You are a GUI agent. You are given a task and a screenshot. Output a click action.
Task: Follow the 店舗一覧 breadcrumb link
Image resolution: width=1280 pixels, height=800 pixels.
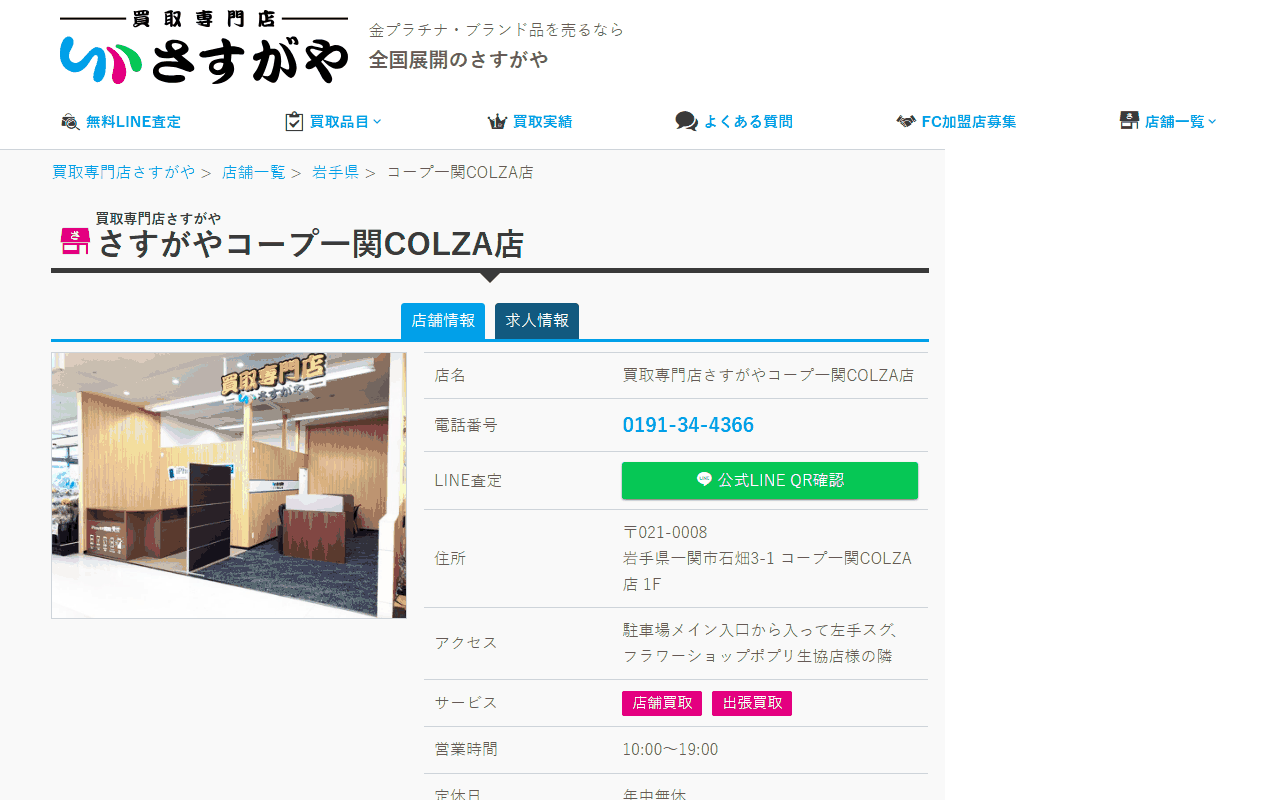[x=254, y=172]
